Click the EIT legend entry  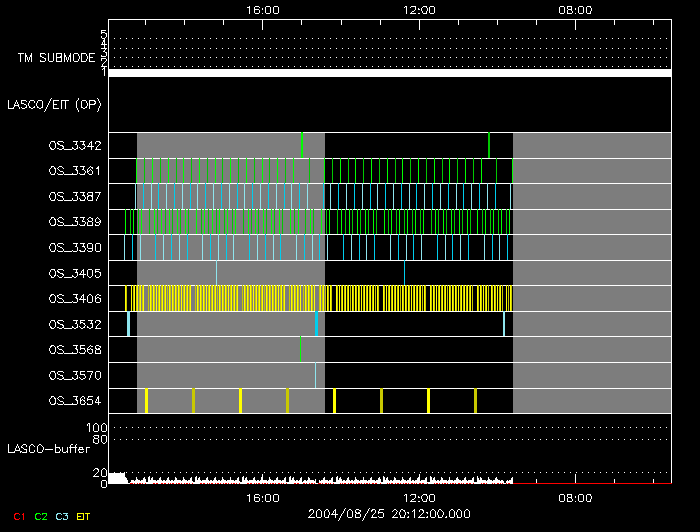[x=84, y=517]
